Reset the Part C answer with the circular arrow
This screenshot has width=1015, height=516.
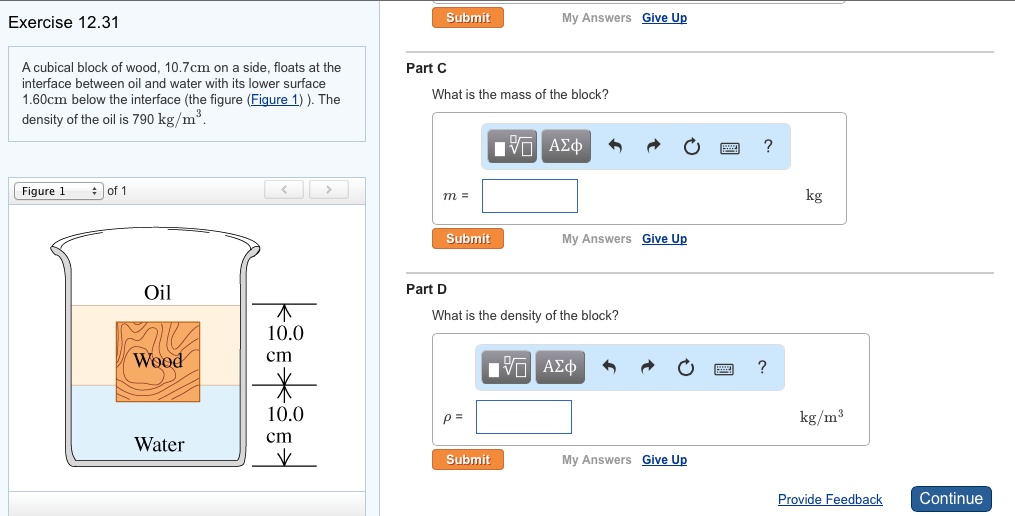point(691,147)
